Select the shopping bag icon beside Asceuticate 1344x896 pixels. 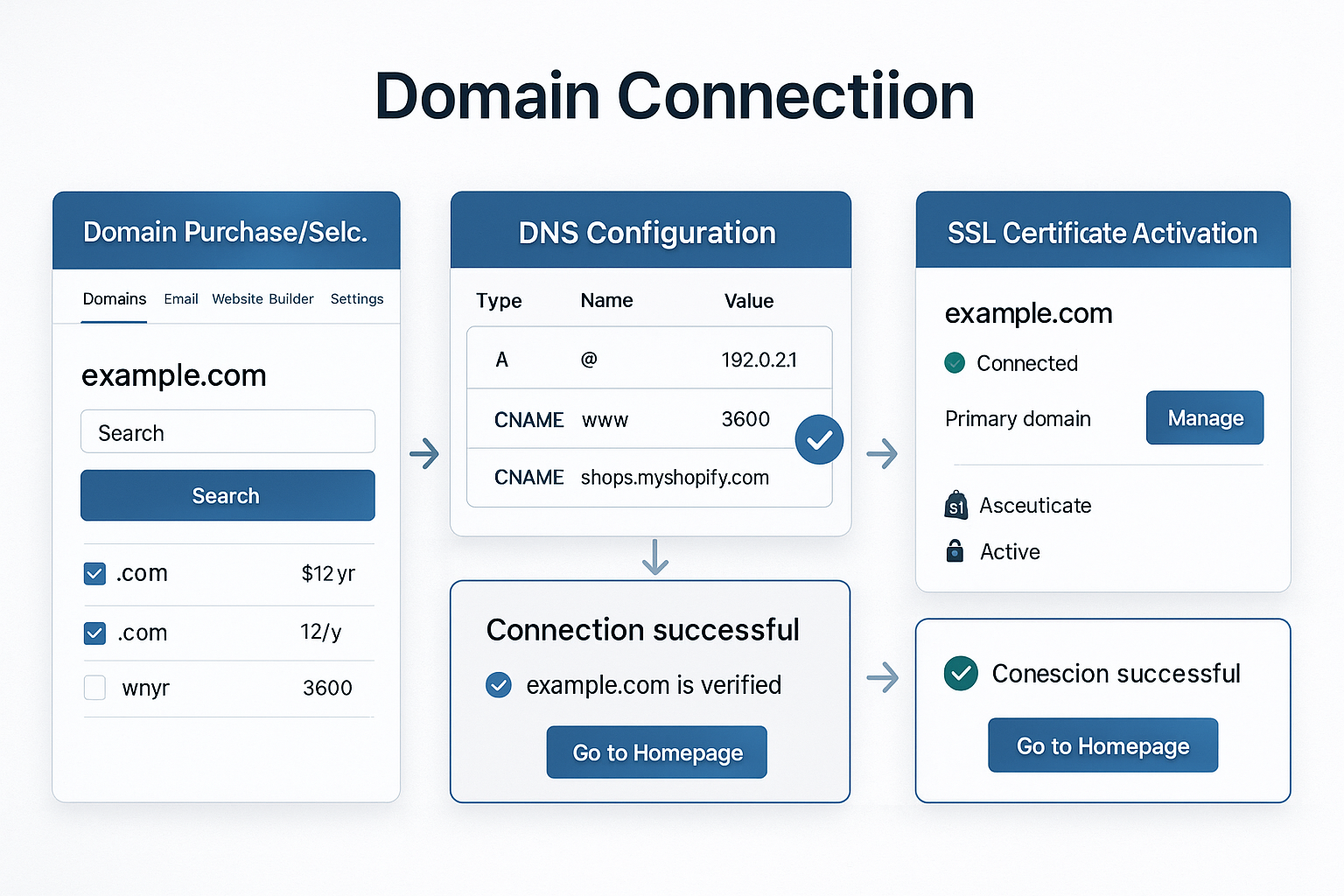coord(955,506)
